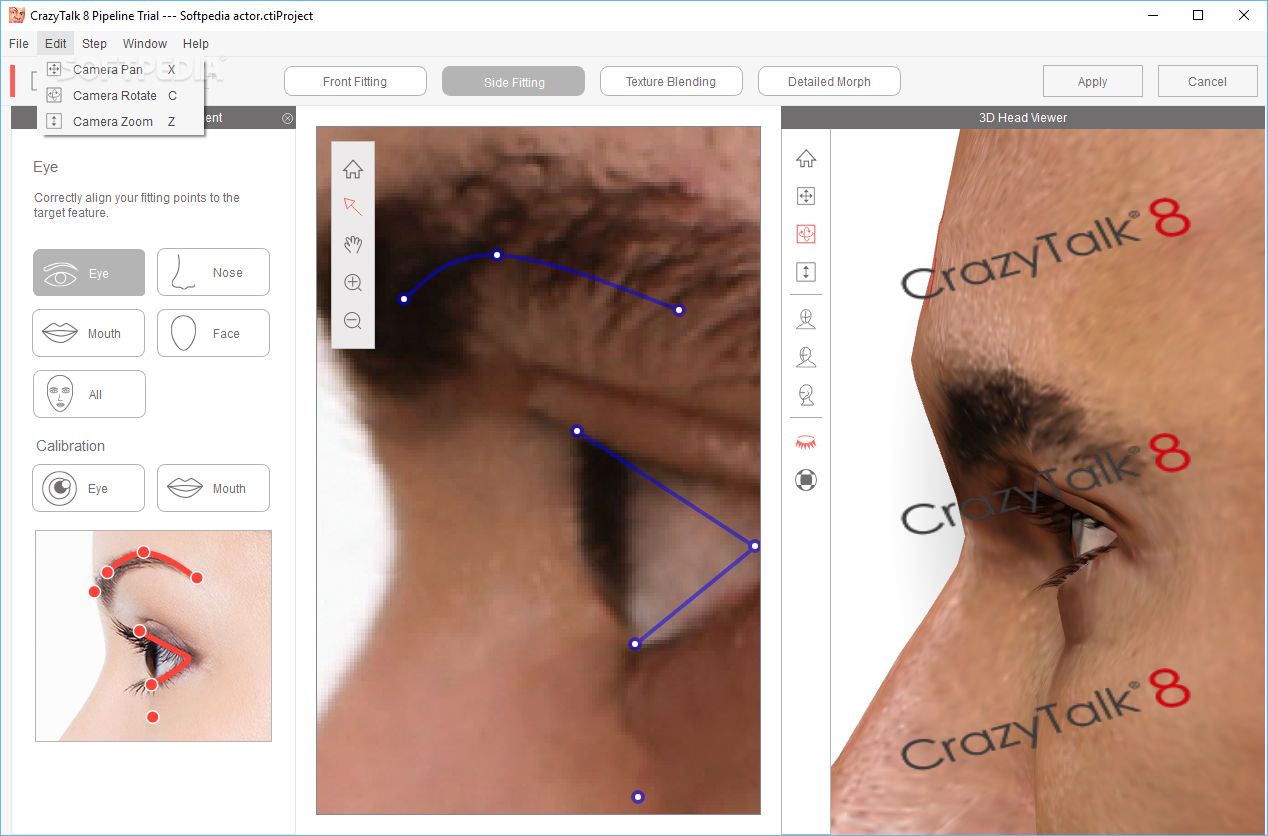
Task: Reset 3D Head Viewer with Home icon
Action: (806, 158)
